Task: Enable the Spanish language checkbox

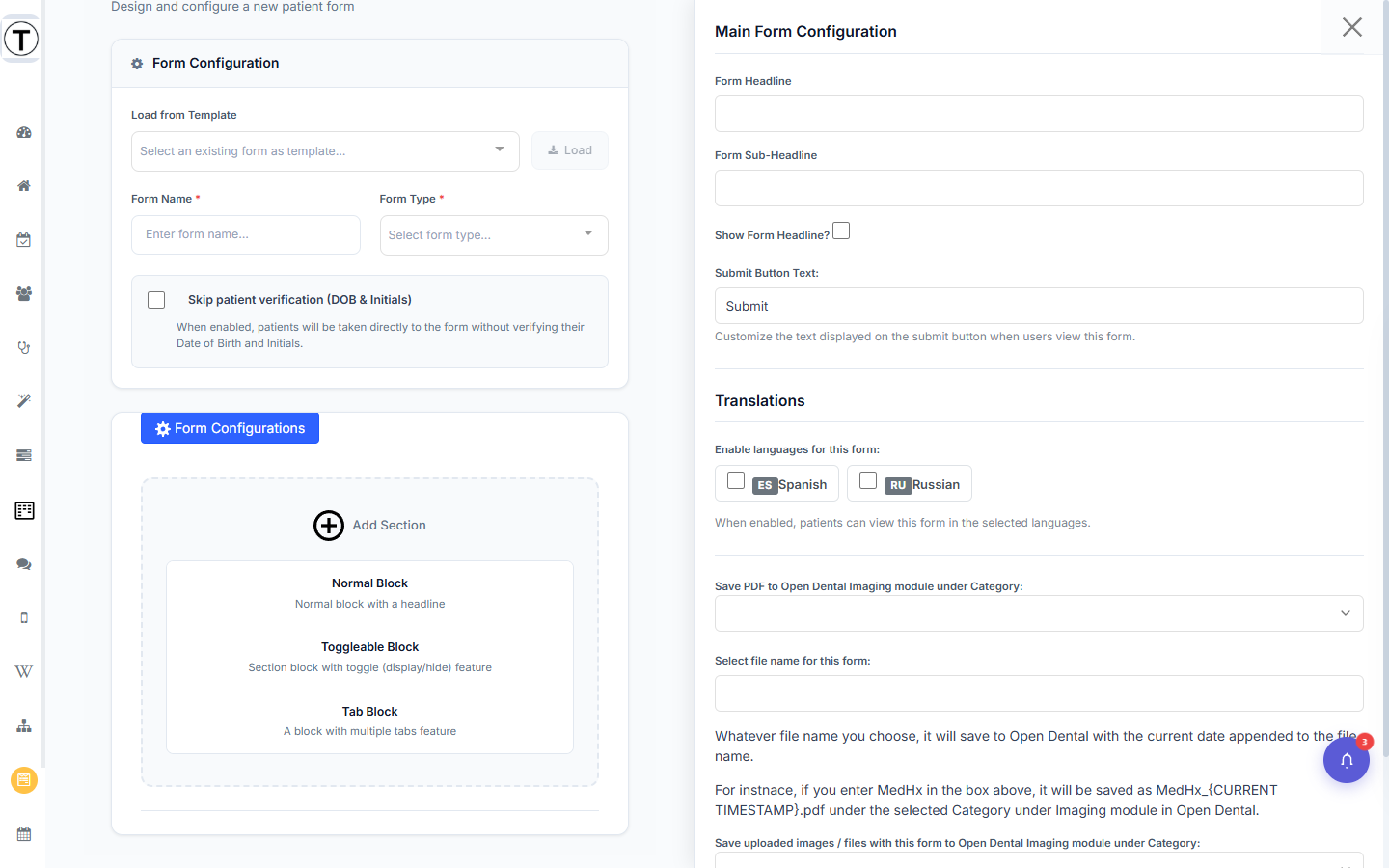Action: click(736, 480)
